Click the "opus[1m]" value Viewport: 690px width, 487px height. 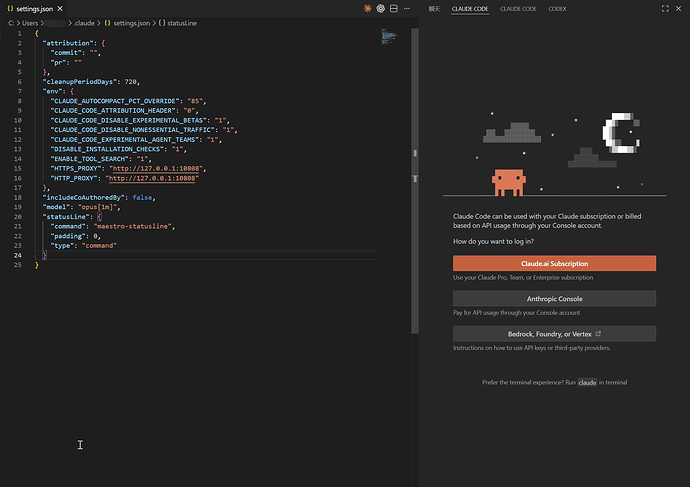97,207
